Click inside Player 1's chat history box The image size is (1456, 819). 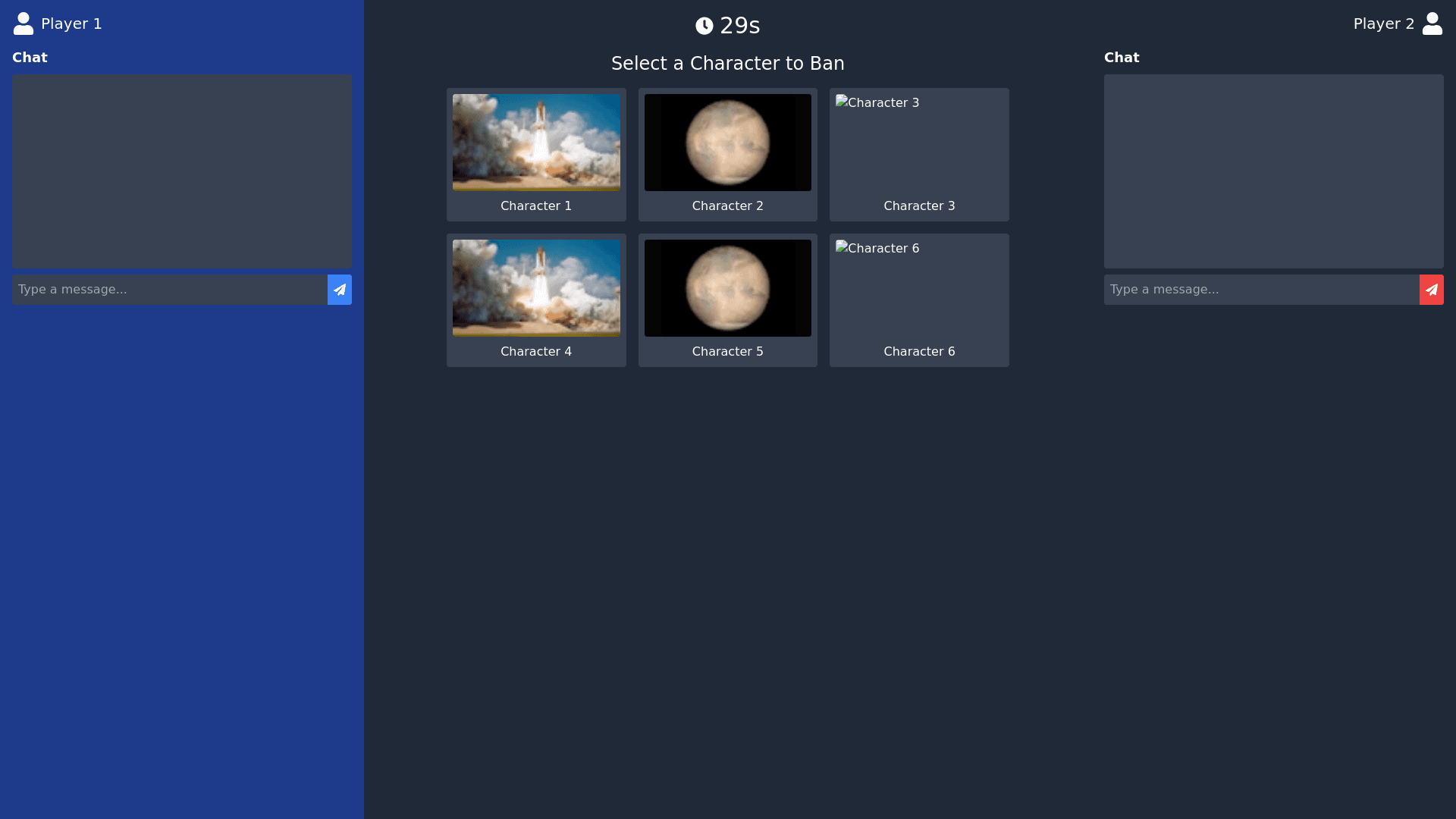[181, 171]
